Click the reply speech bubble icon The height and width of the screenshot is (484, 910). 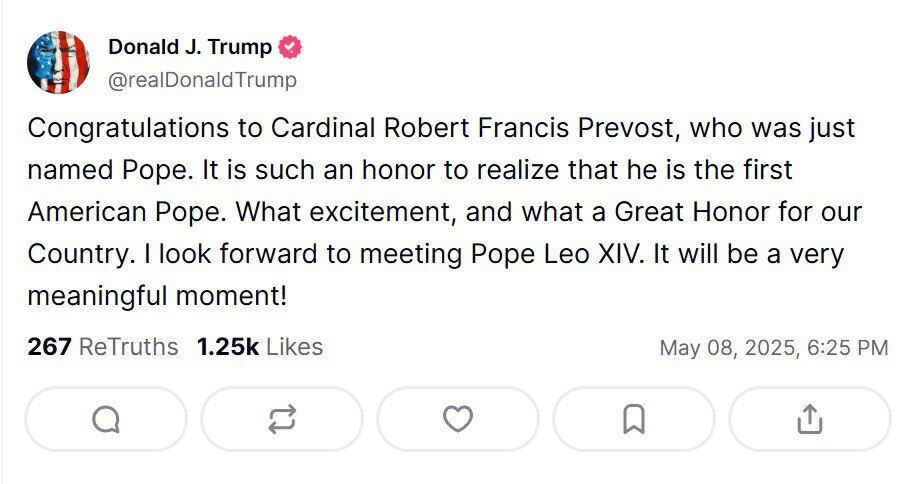(x=106, y=419)
